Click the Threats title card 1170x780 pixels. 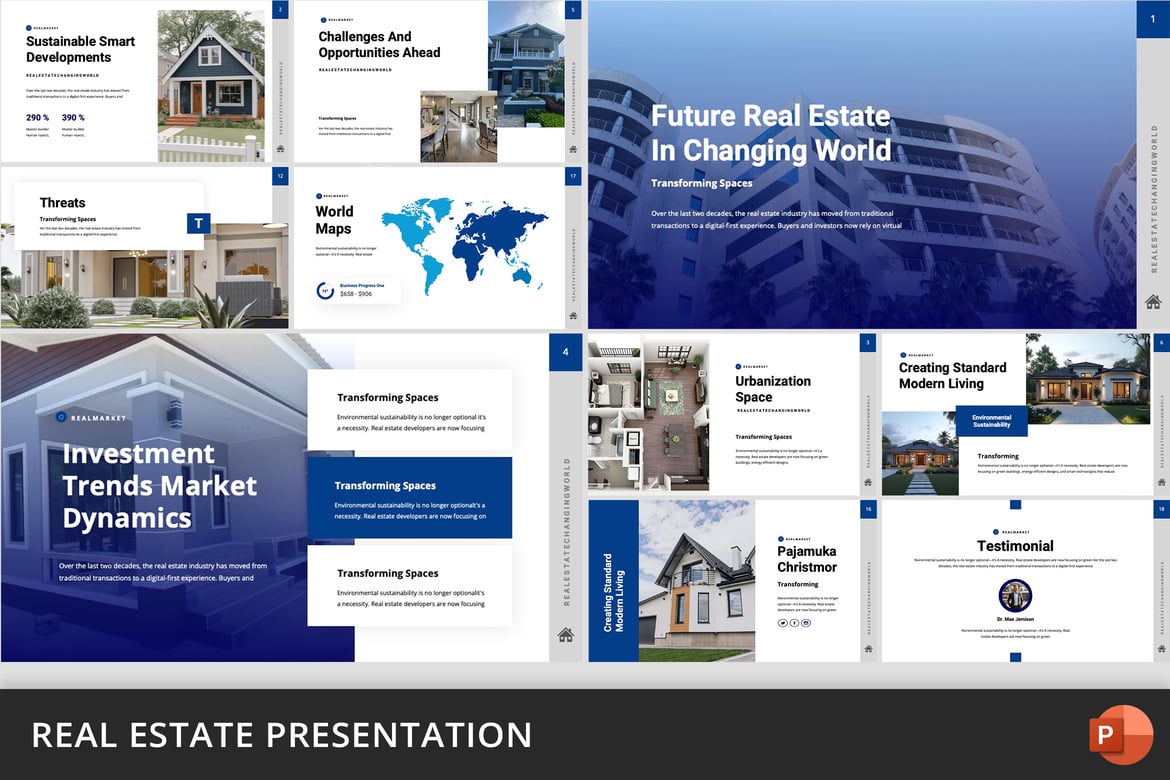coord(109,216)
